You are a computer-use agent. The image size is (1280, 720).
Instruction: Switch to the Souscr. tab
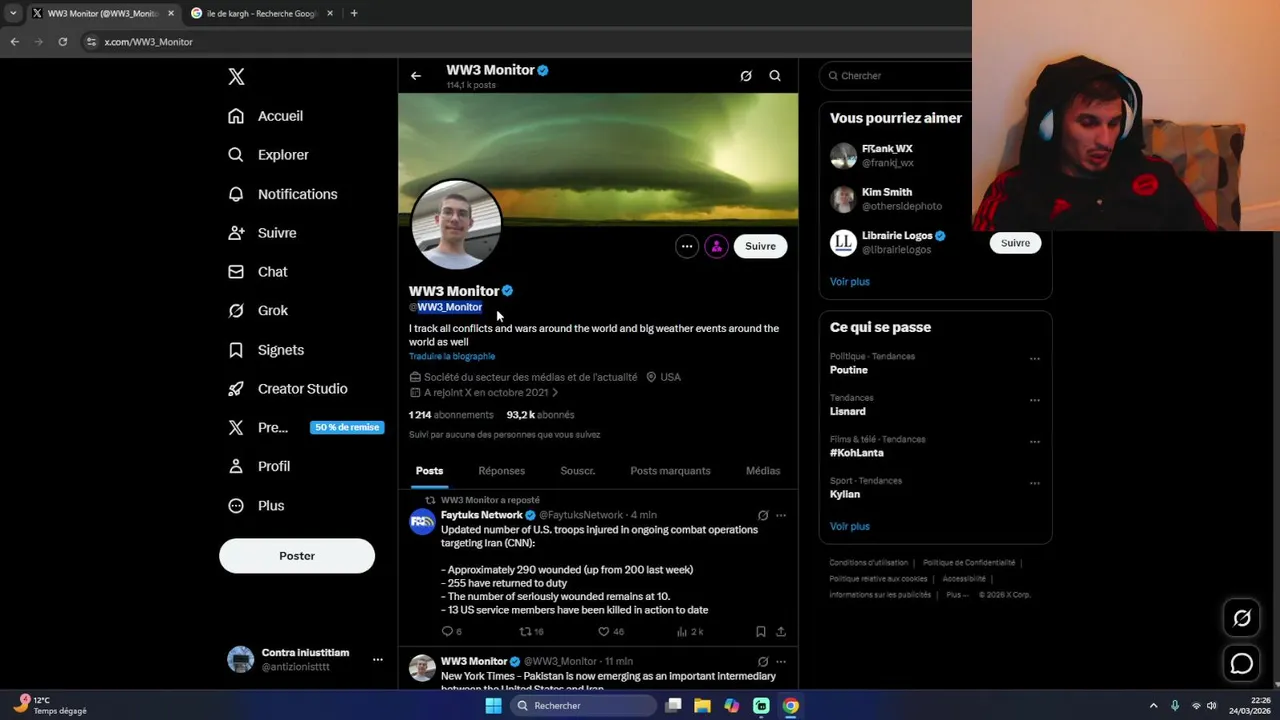point(578,471)
